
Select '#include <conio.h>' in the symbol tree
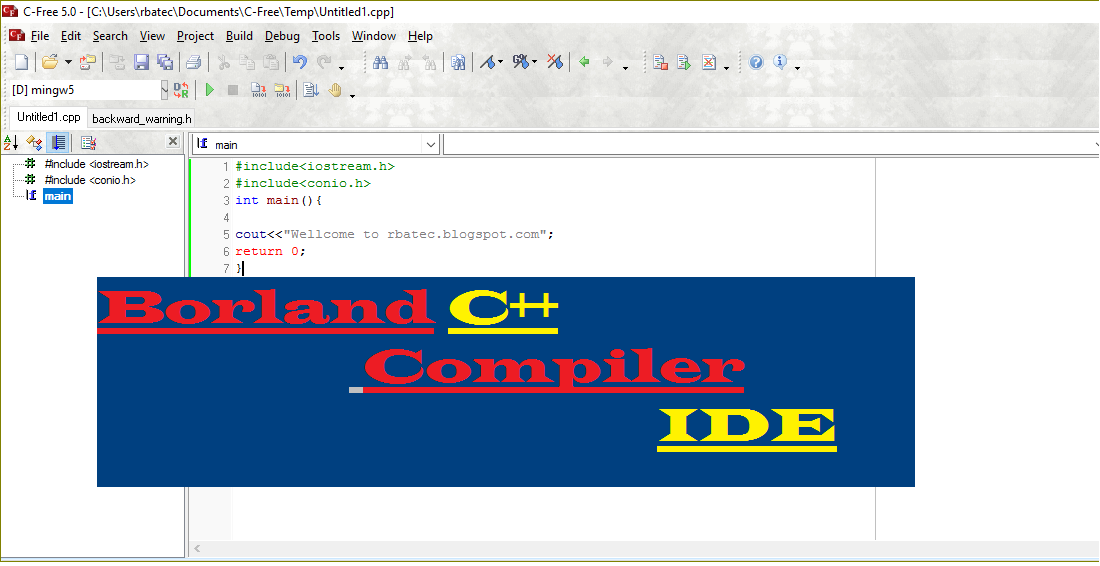pyautogui.click(x=90, y=180)
